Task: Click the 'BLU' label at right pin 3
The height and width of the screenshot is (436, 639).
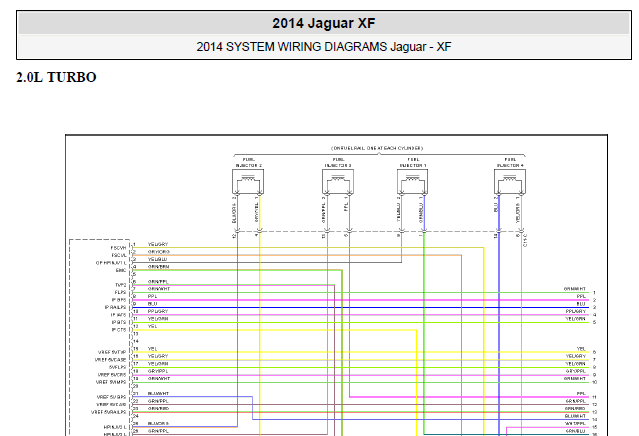Action: click(581, 304)
